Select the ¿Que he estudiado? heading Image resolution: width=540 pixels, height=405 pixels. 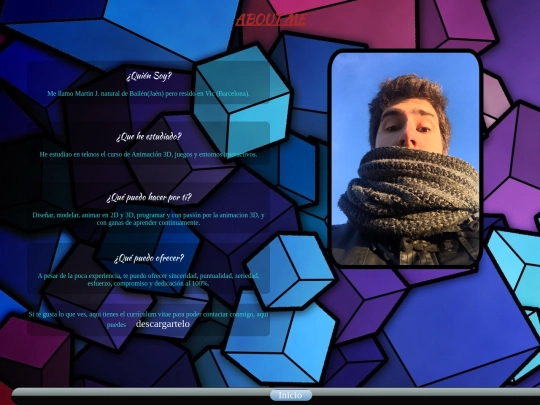click(148, 137)
